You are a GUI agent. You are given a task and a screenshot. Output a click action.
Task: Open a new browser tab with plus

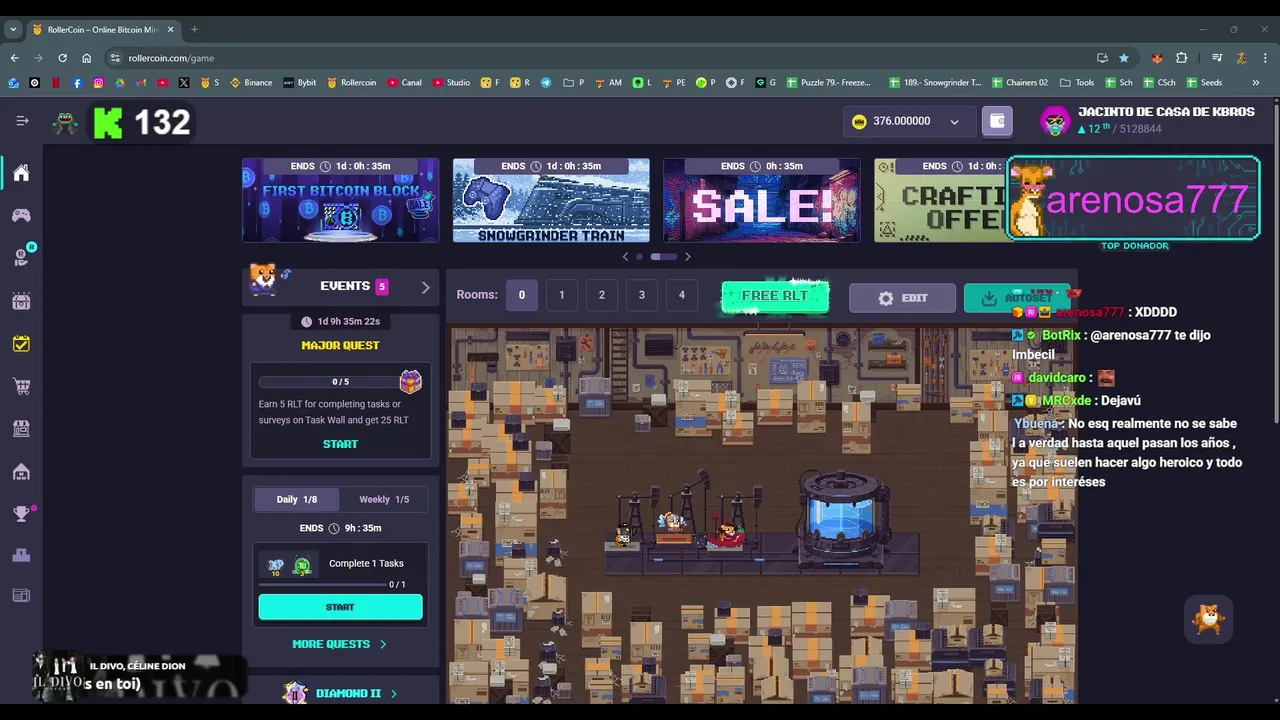point(194,30)
